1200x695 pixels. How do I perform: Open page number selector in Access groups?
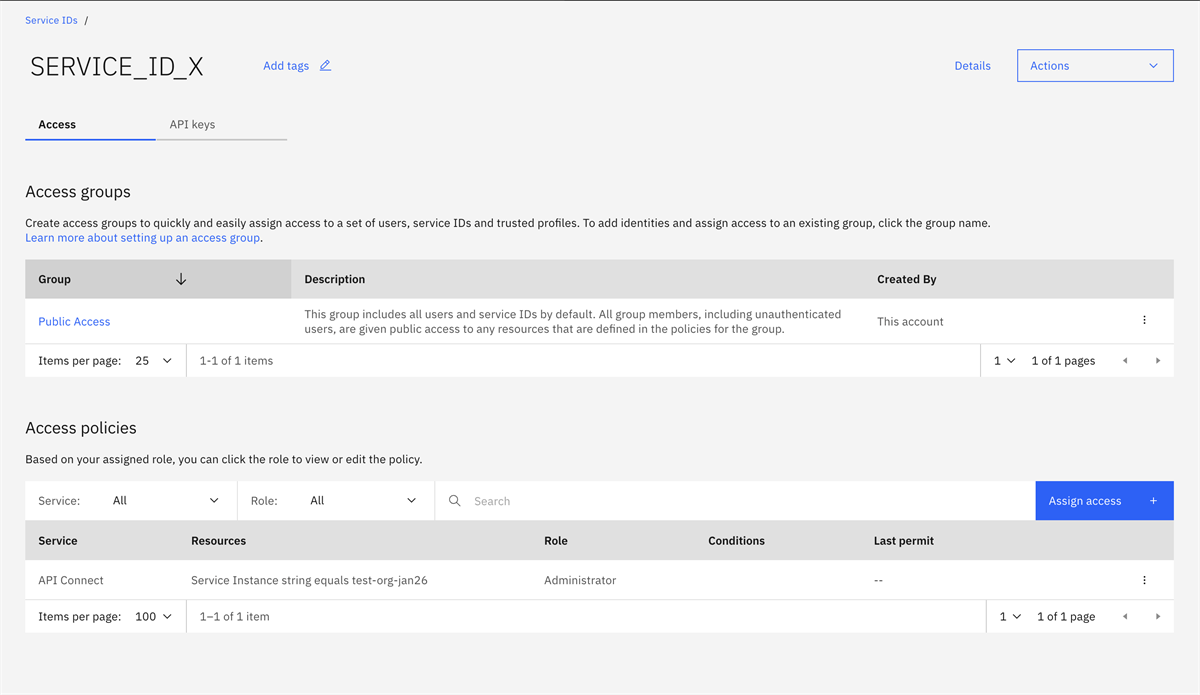pos(1004,361)
